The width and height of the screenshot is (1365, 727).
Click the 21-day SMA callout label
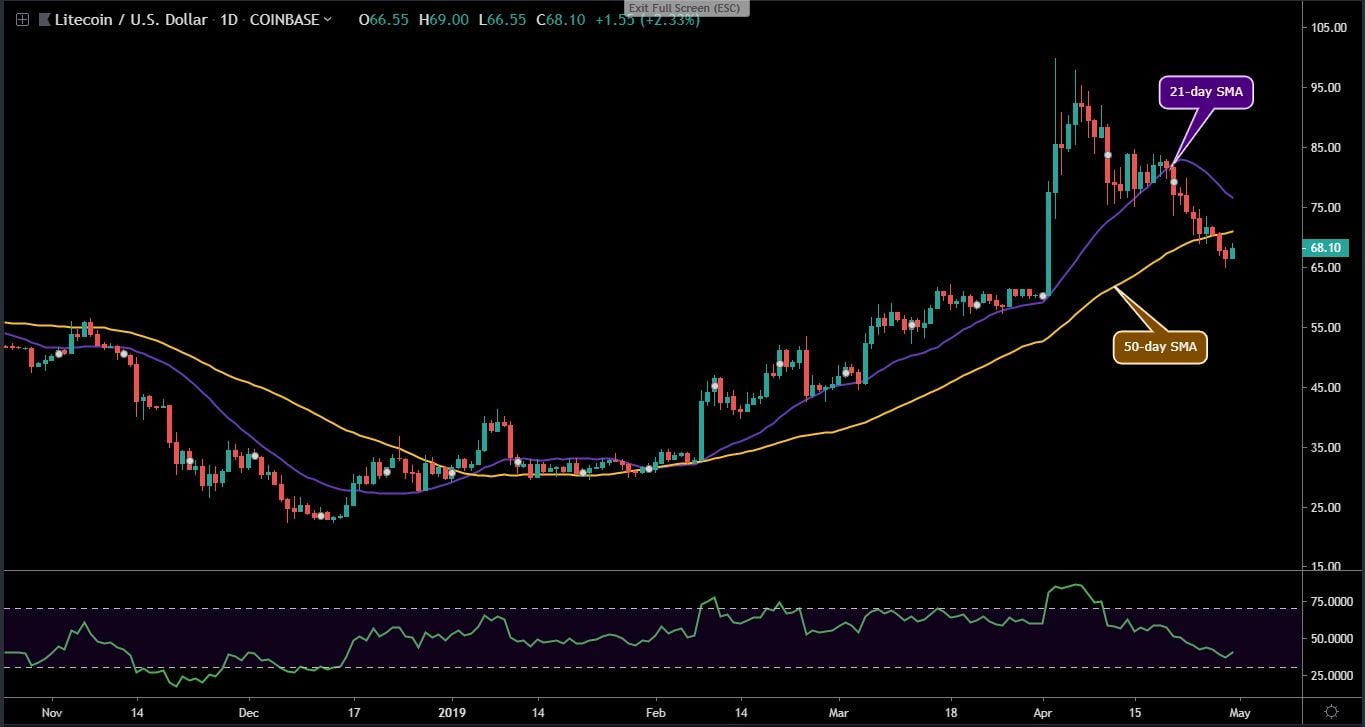pyautogui.click(x=1205, y=91)
